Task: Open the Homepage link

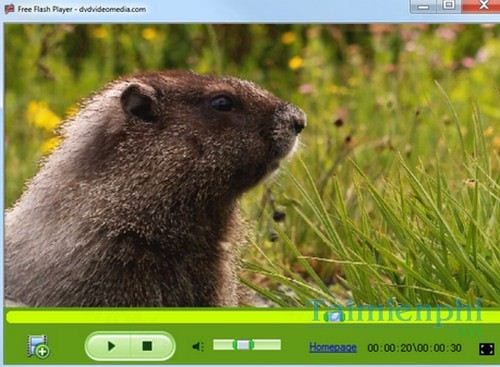Action: pyautogui.click(x=332, y=348)
